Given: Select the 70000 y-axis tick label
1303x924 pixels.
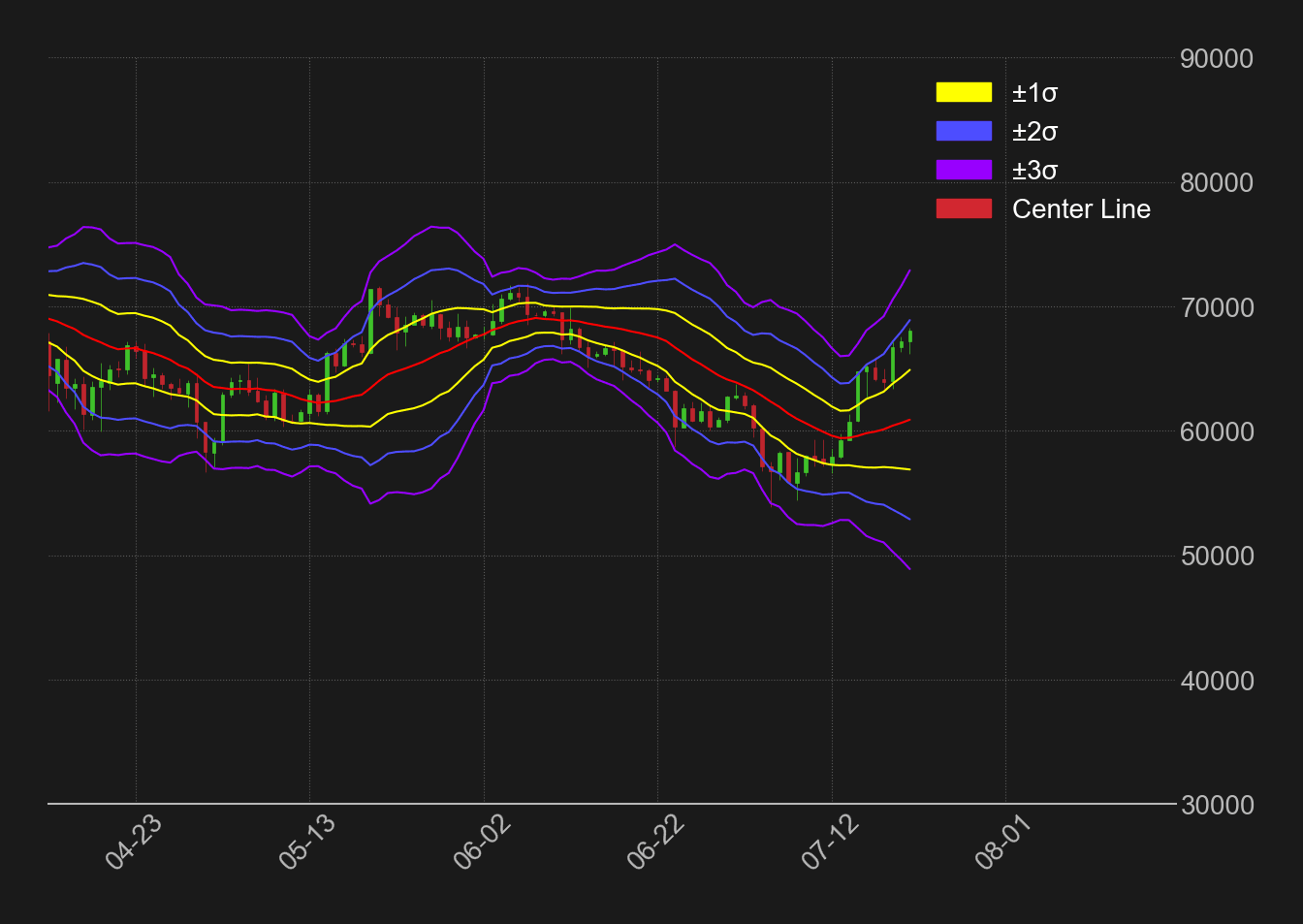Looking at the screenshot, I should (1217, 308).
